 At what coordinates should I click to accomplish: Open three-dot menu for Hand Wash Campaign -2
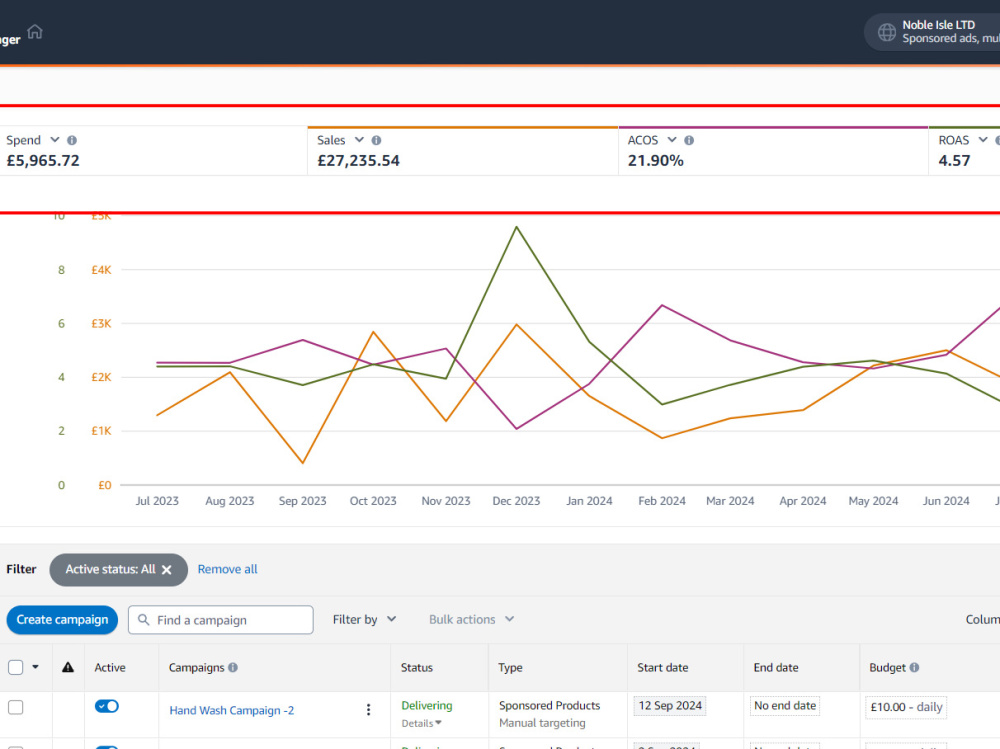coord(368,709)
